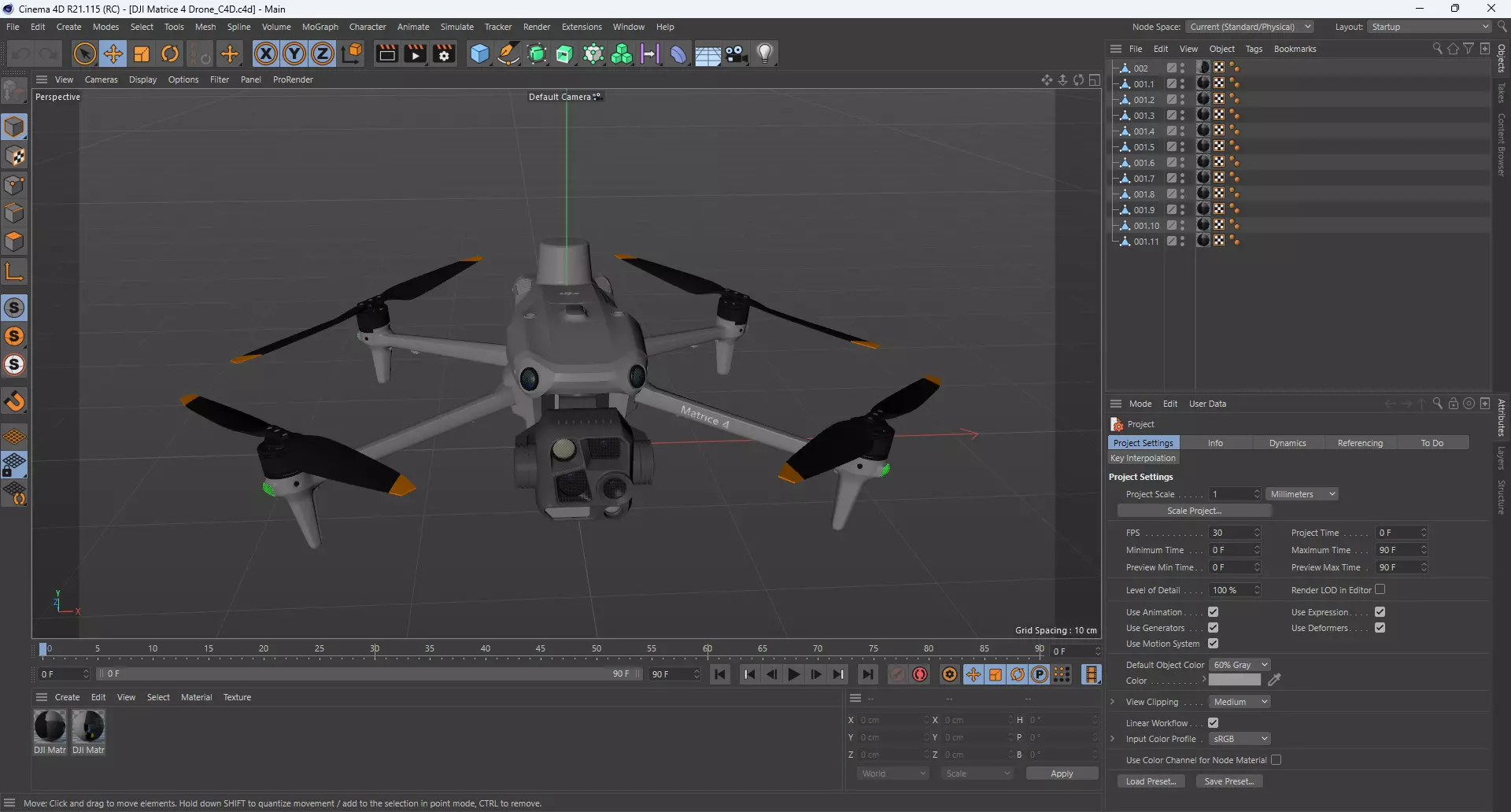This screenshot has width=1511, height=812.
Task: Toggle Z-axis lock
Action: point(323,54)
